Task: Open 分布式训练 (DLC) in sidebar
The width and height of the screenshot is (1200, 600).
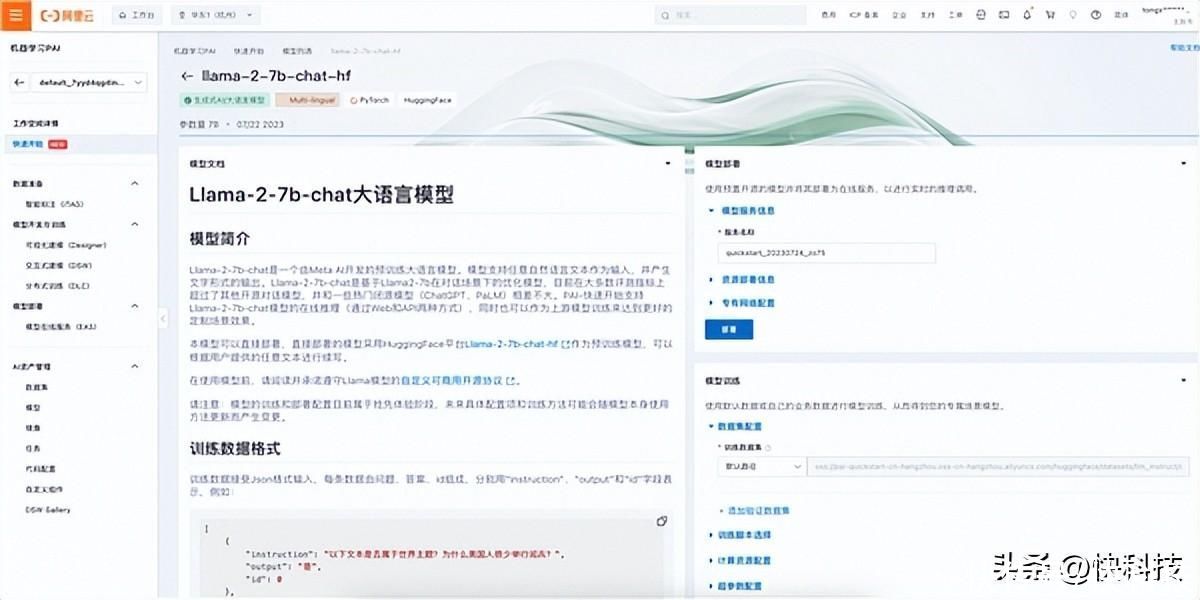Action: (58, 286)
